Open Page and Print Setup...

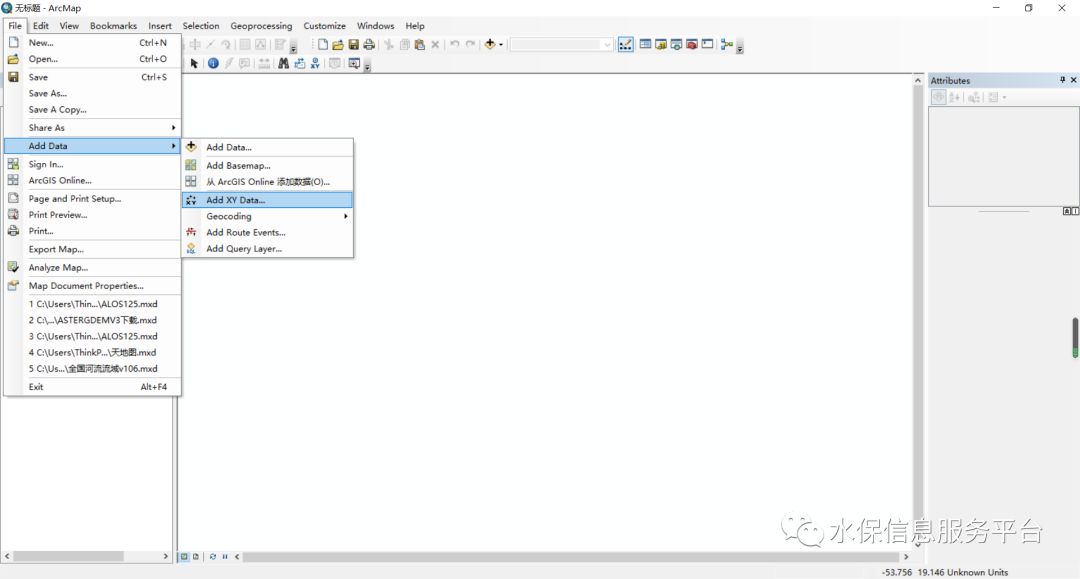tap(93, 198)
